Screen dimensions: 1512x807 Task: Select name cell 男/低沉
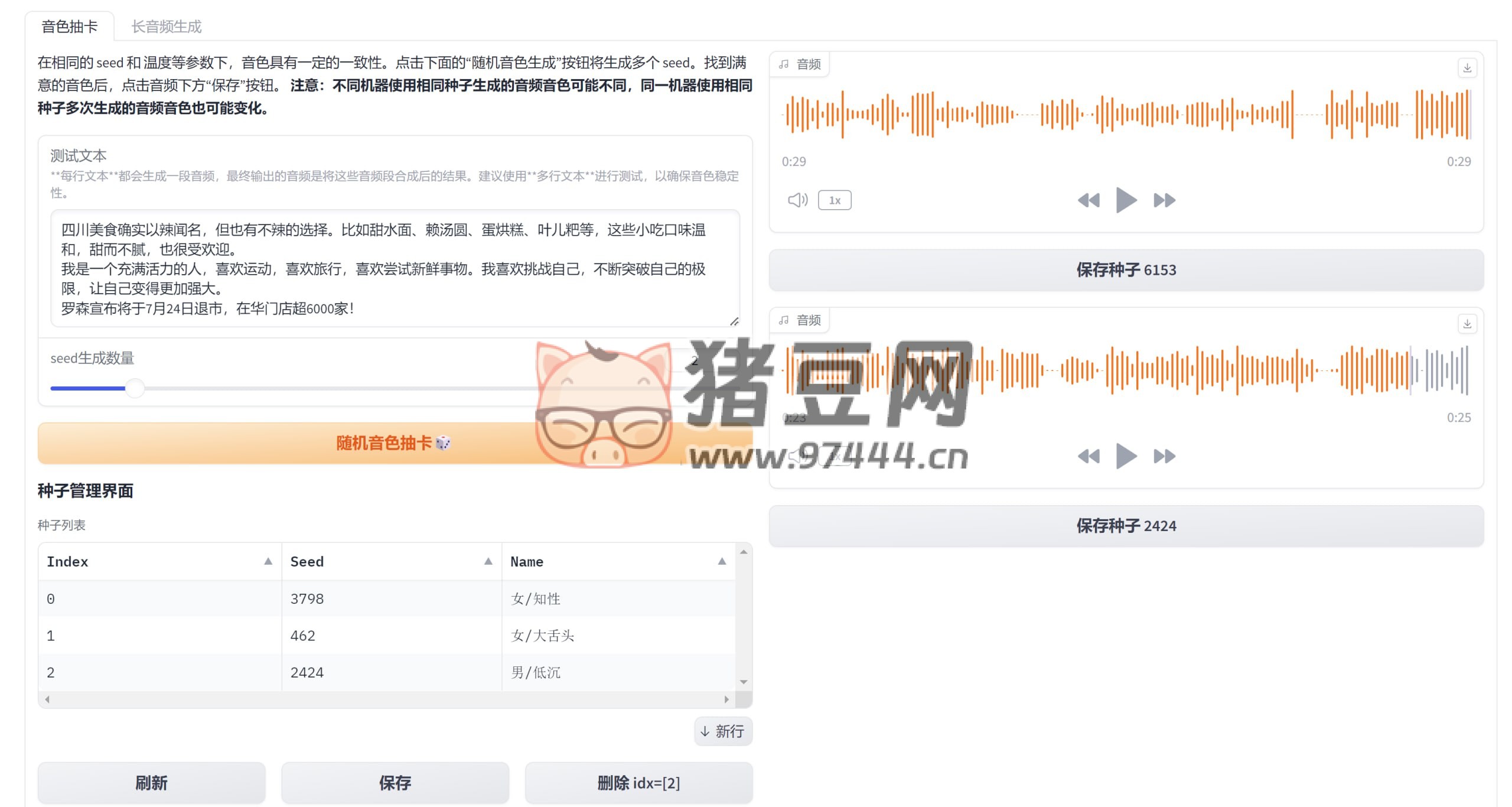click(x=618, y=672)
